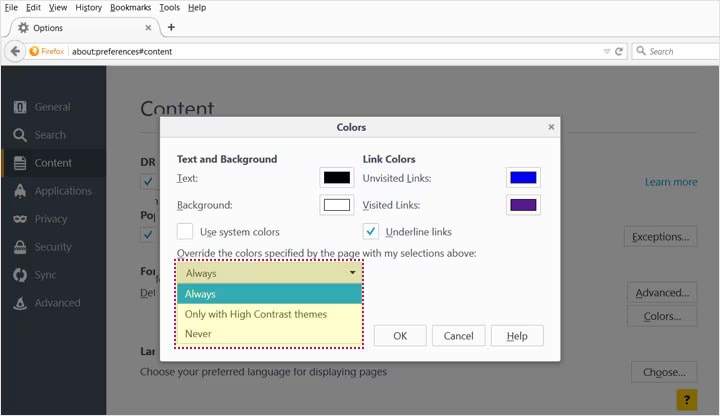Collapse the Always override combo box
This screenshot has width=720, height=416.
tap(270, 273)
